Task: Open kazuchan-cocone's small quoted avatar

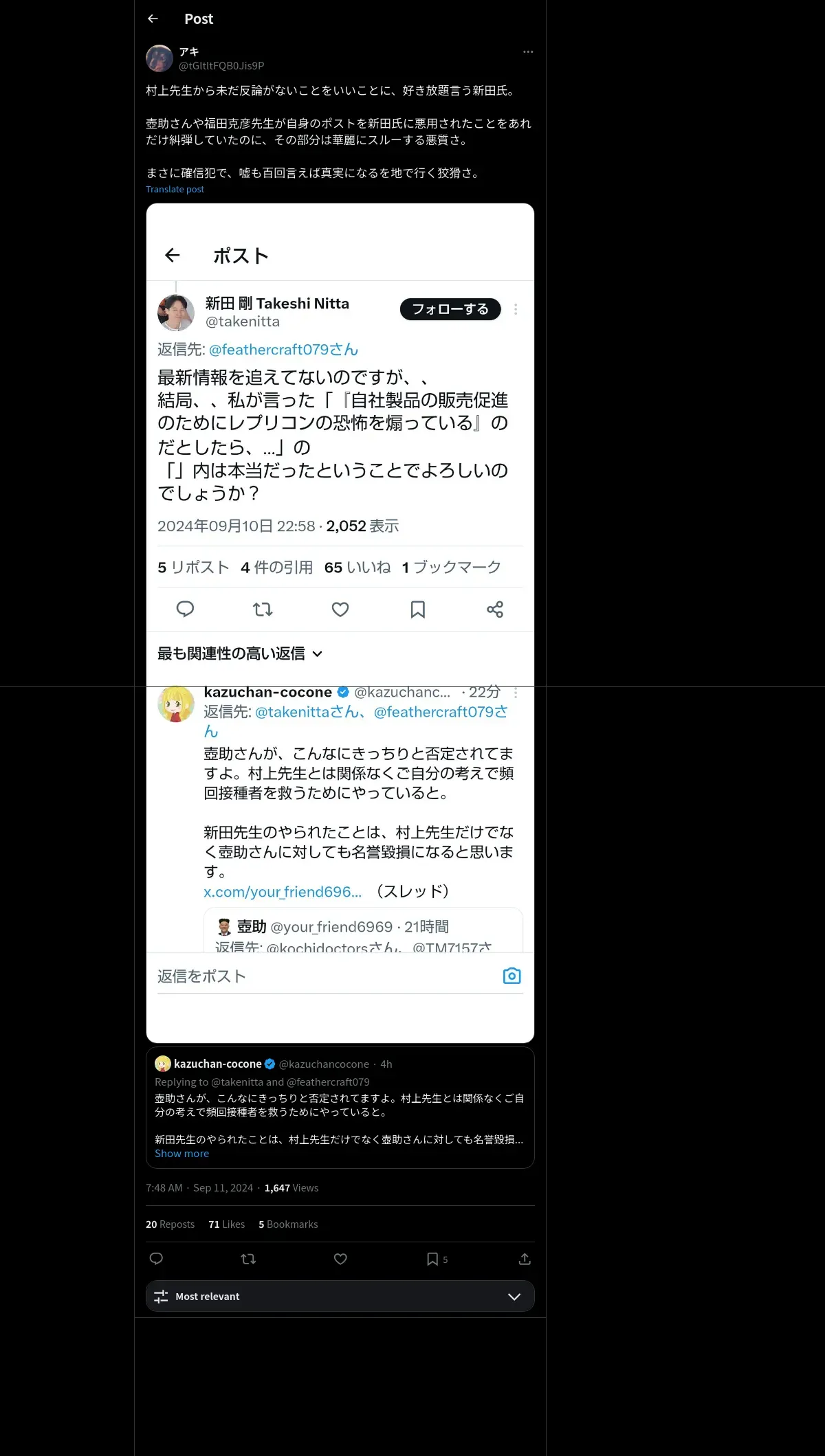Action: pyautogui.click(x=163, y=1064)
